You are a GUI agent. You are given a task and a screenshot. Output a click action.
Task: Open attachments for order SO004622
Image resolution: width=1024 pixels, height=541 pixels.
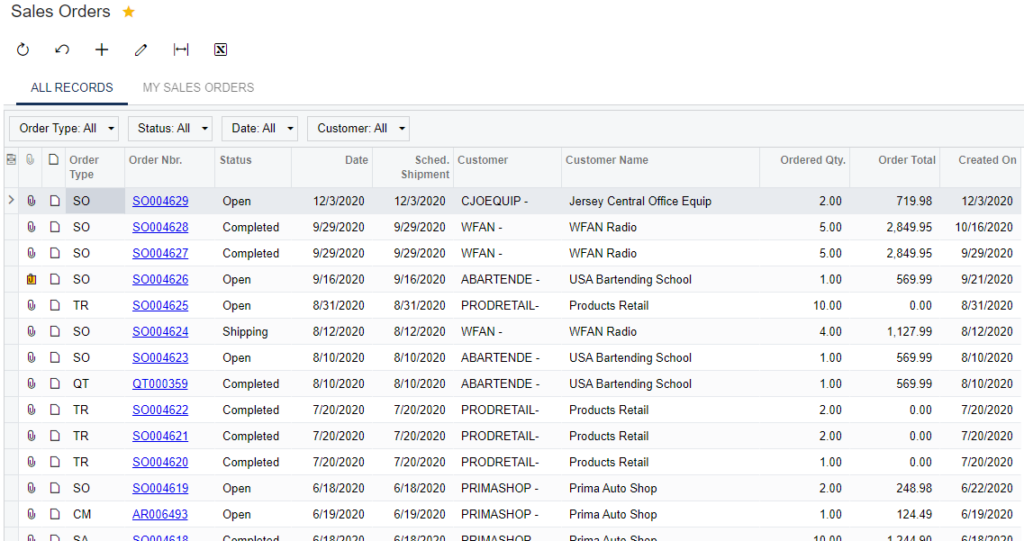tap(31, 410)
